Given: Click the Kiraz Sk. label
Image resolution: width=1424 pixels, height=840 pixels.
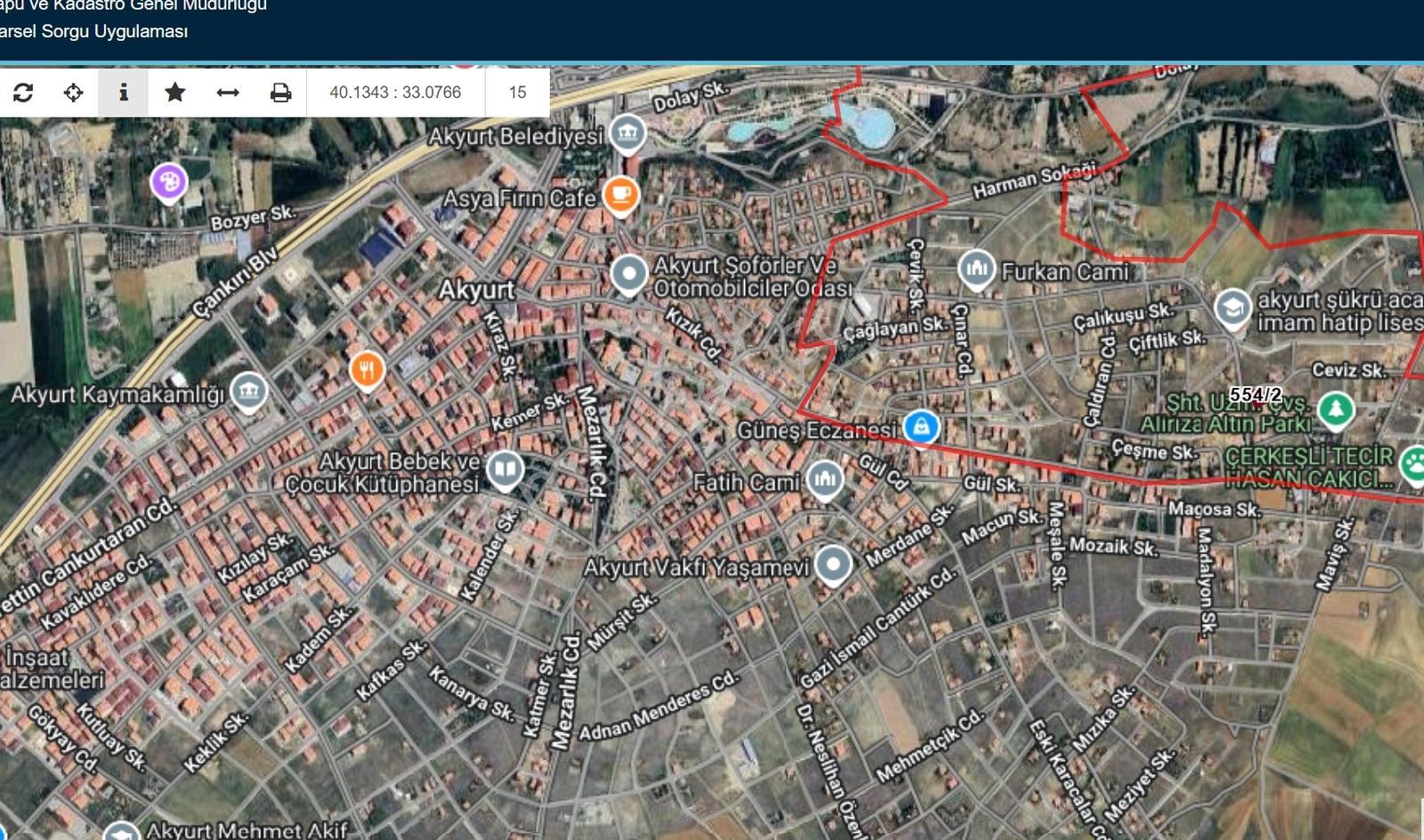Looking at the screenshot, I should click(x=498, y=345).
